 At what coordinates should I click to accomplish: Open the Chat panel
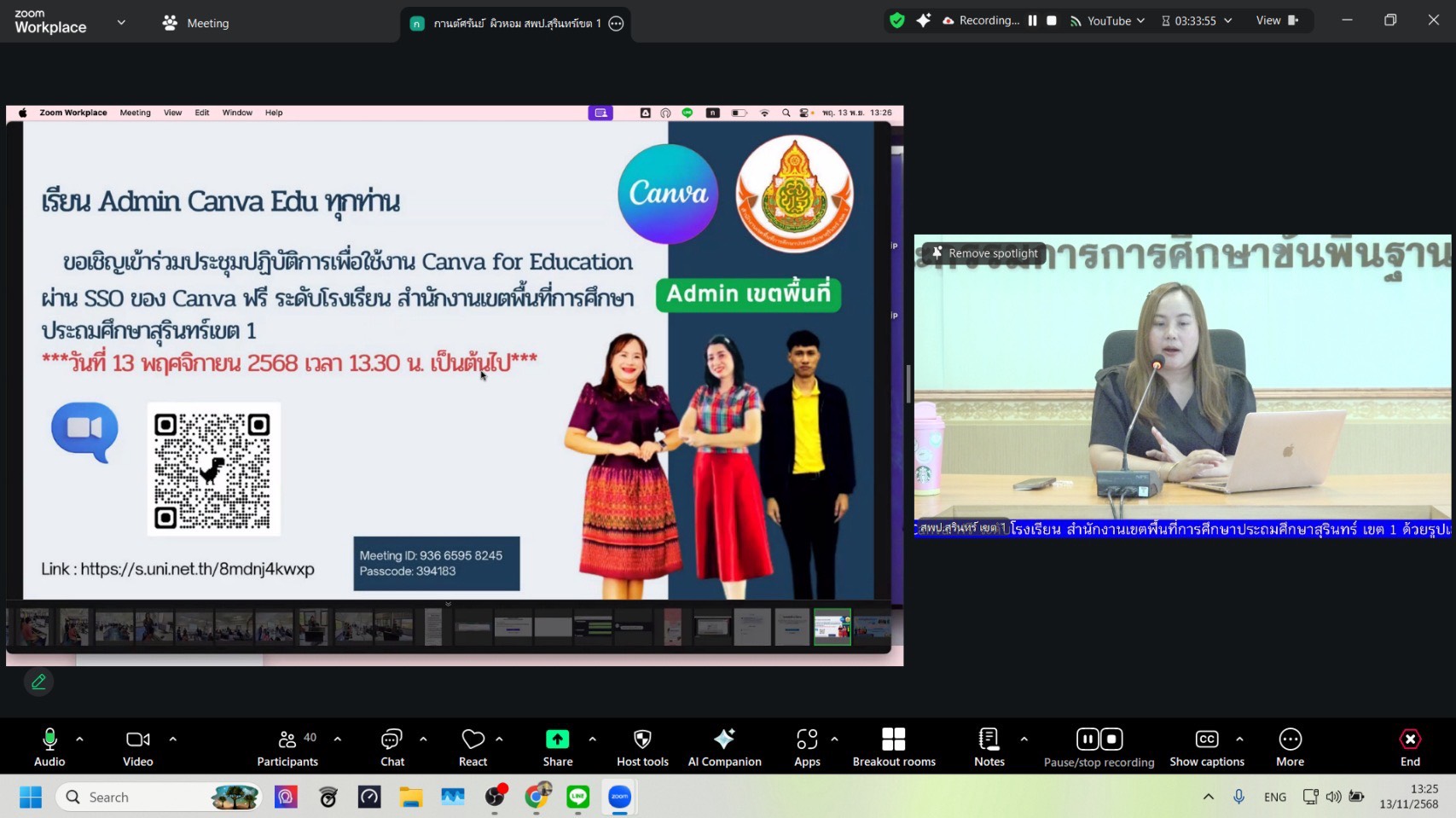[392, 746]
